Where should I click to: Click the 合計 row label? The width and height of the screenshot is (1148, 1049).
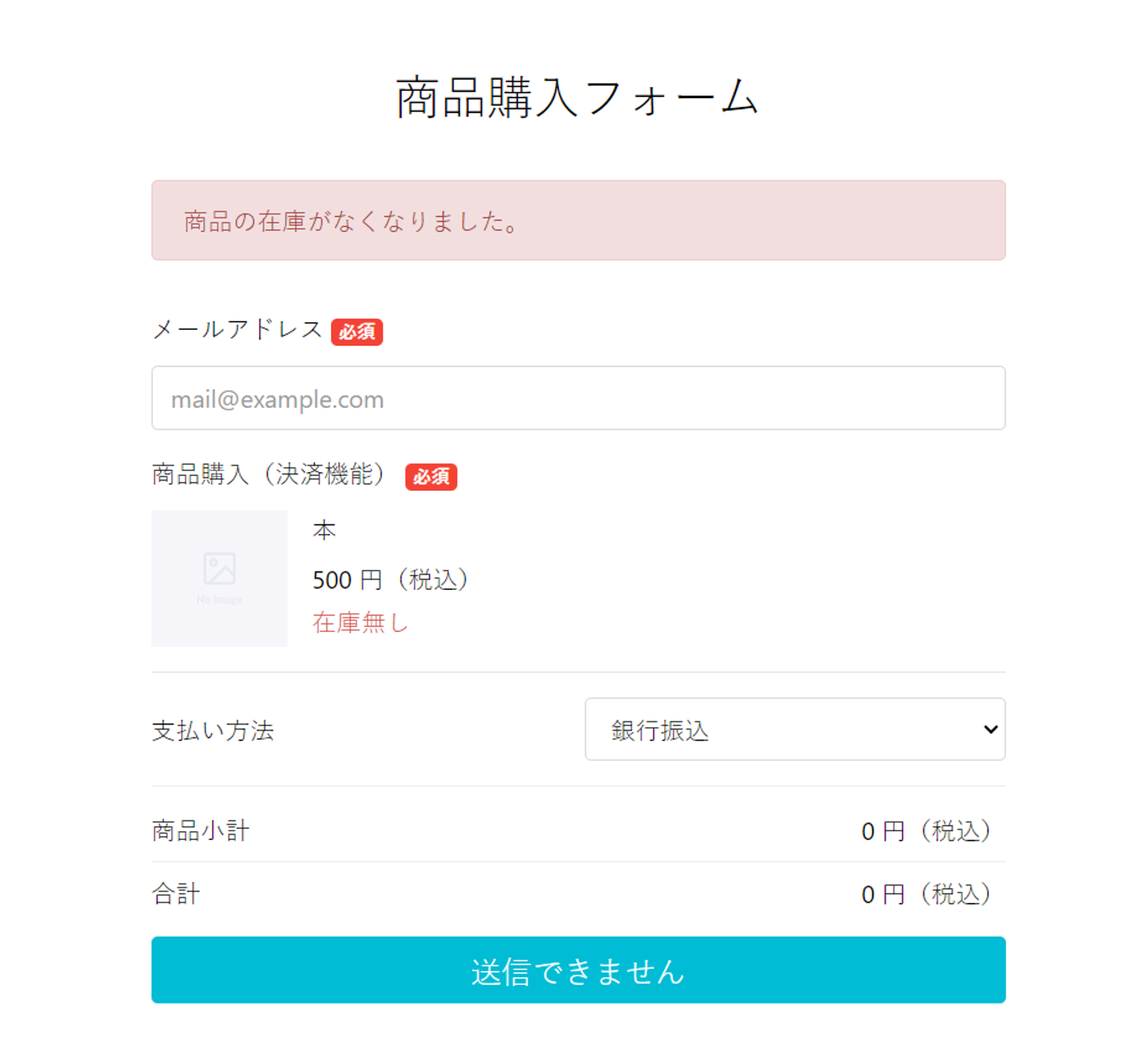coord(176,894)
